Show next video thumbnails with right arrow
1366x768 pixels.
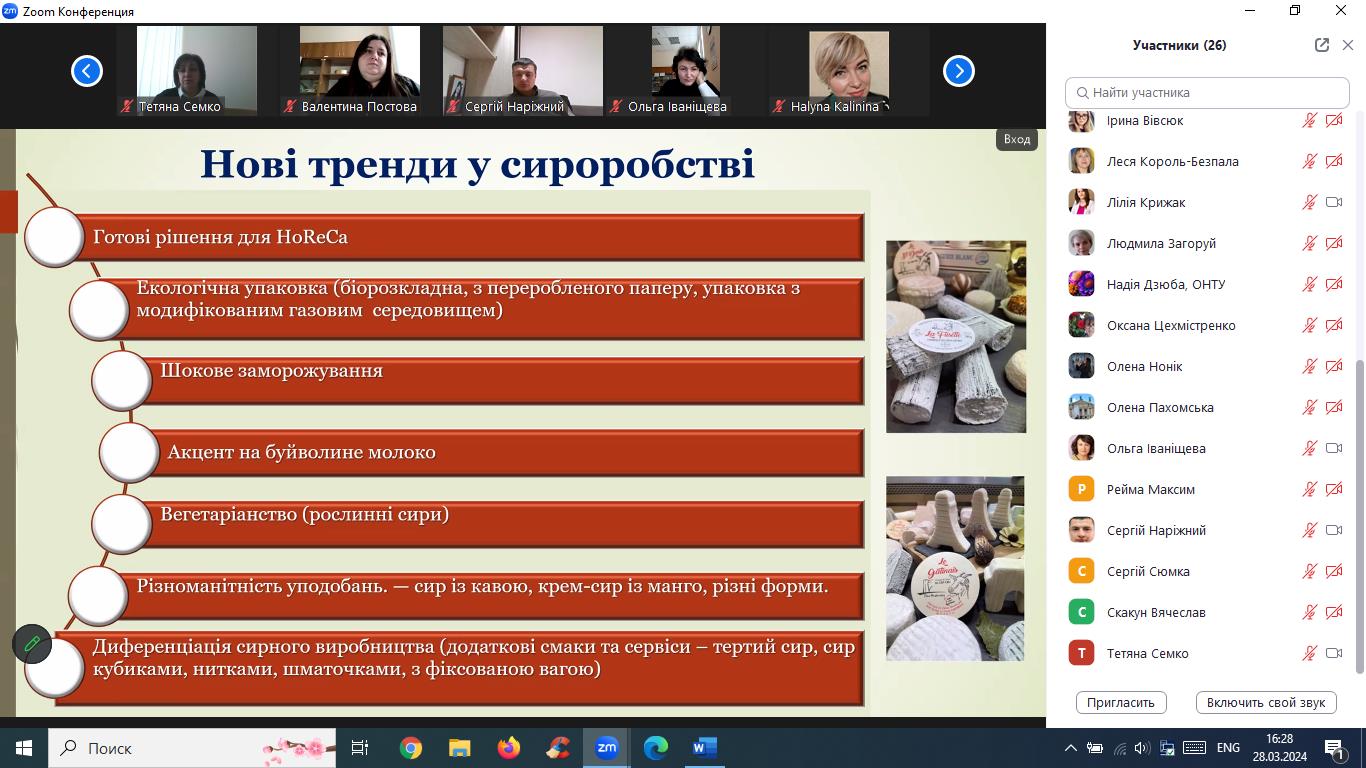(958, 71)
